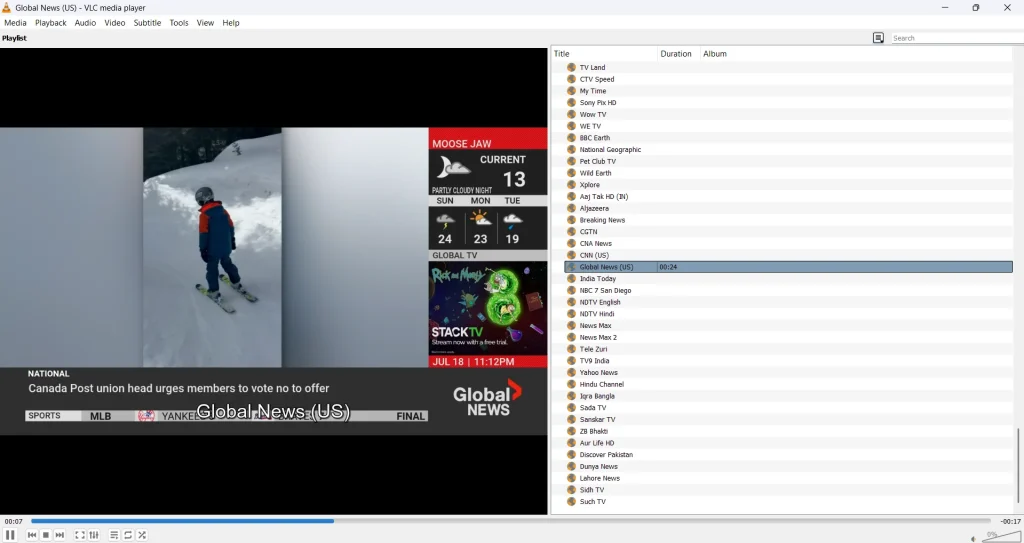Screen dimensions: 1024x543
Task: Skip to next media in playlist
Action: pos(59,535)
